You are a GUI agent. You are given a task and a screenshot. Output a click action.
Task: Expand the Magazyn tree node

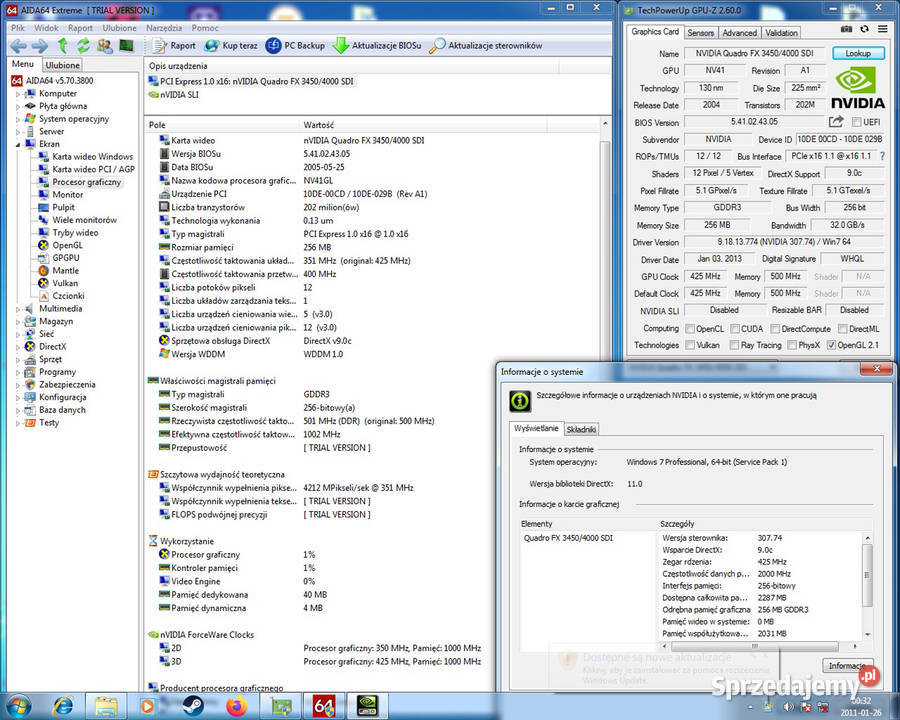pos(18,322)
